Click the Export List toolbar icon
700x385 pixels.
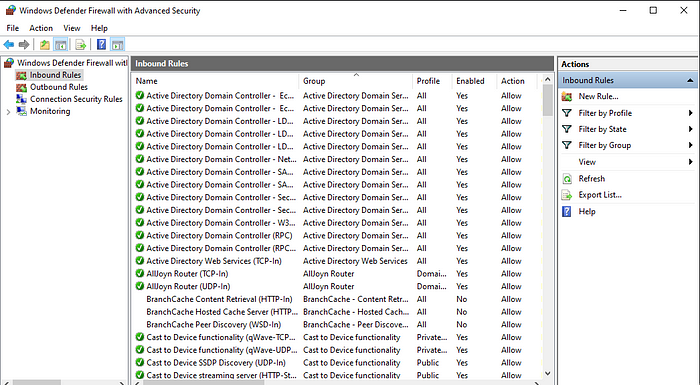coord(80,45)
